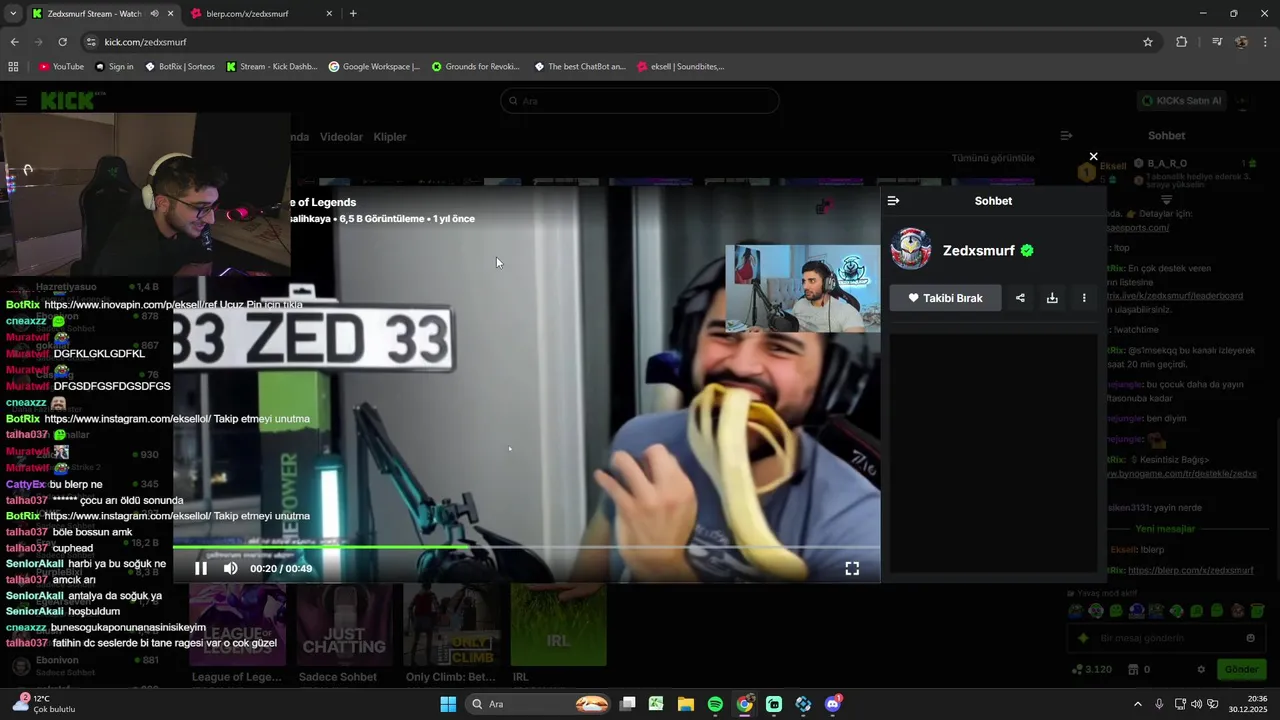Image resolution: width=1280 pixels, height=720 pixels.
Task: Open apps grid in bookmarks bar
Action: pos(13,67)
